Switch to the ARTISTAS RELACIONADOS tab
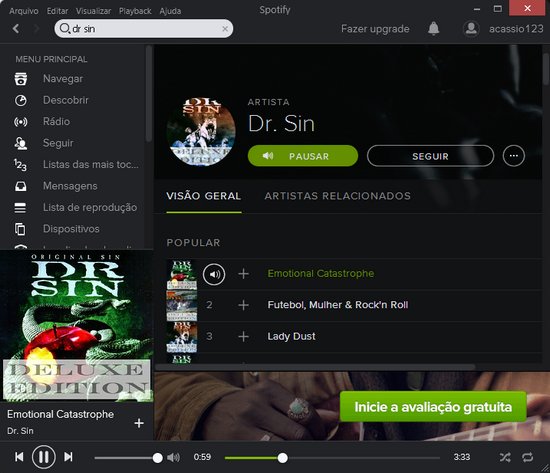 click(337, 196)
